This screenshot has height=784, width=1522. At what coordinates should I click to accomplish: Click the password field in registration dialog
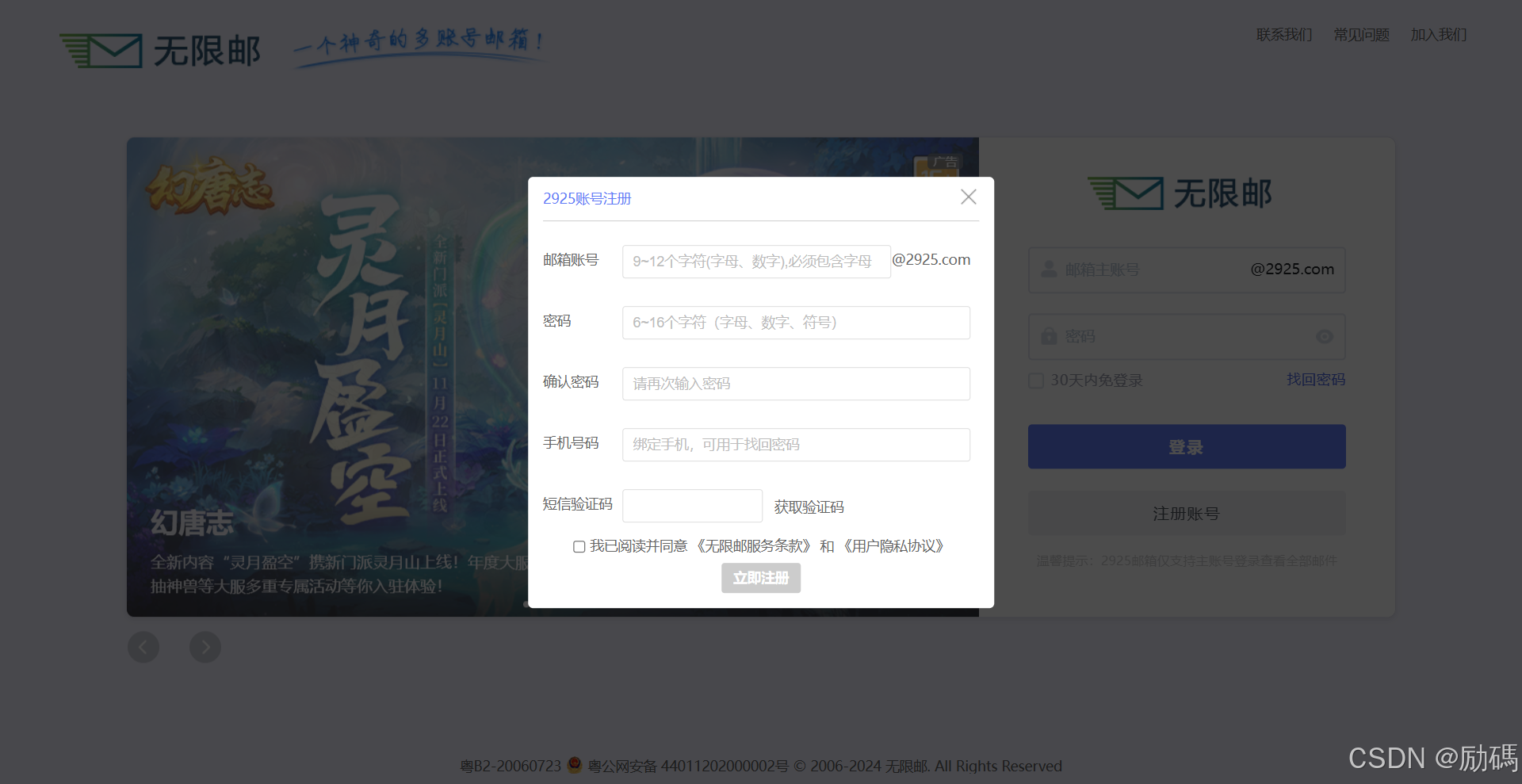[796, 323]
